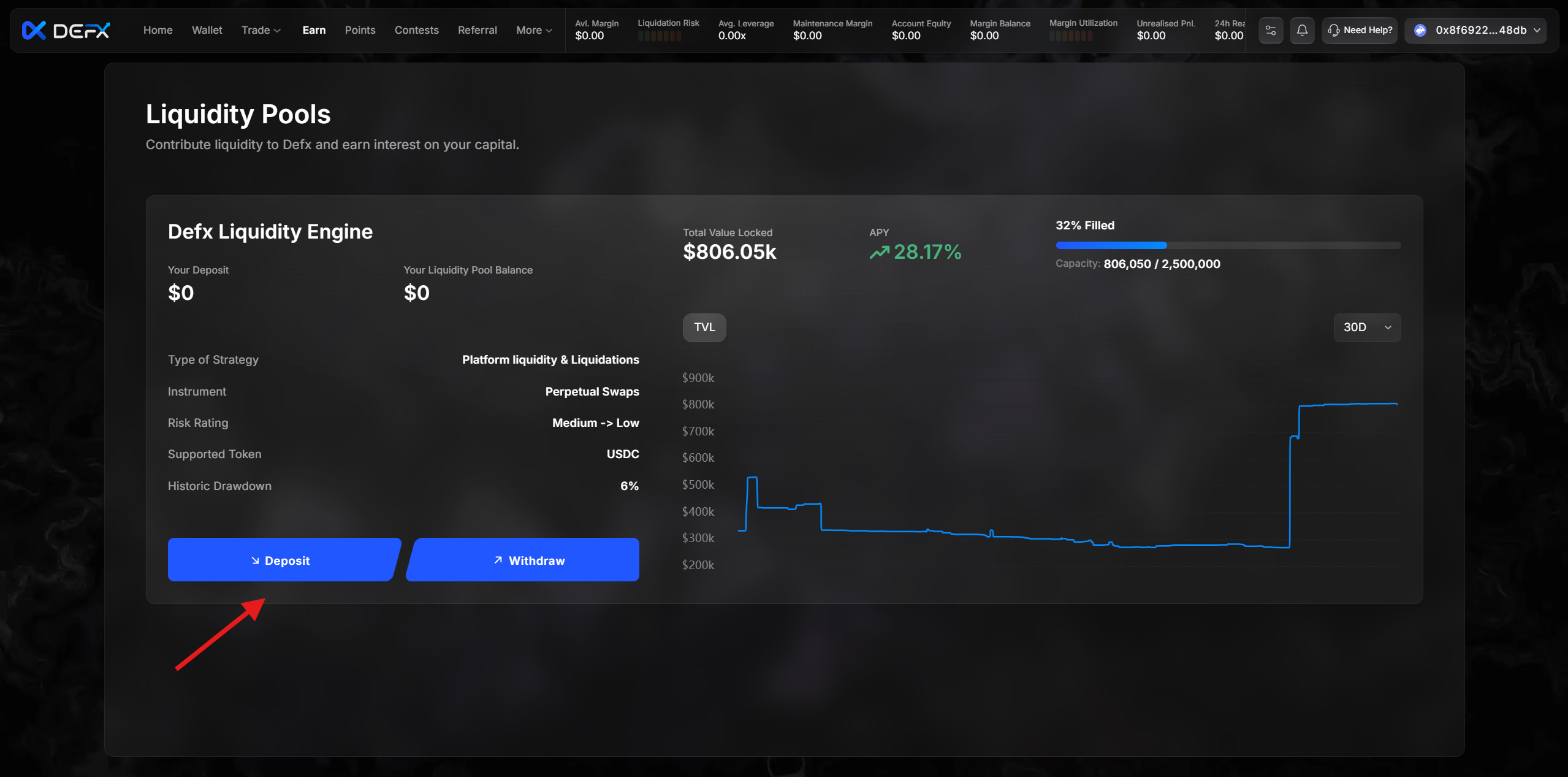Open the 30D time range dropdown
Viewport: 1568px width, 777px height.
pos(1367,327)
